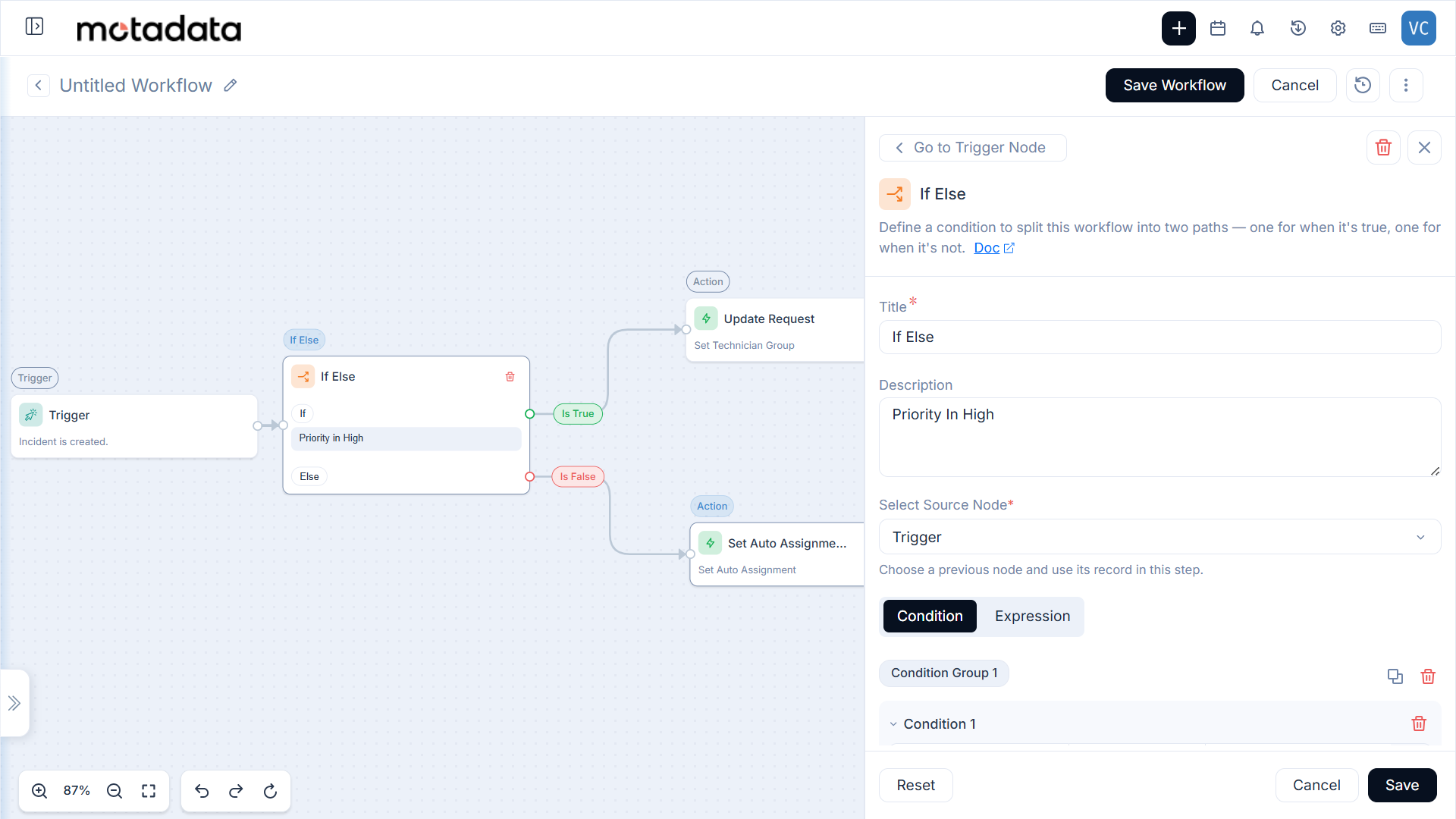Viewport: 1456px width, 819px height.
Task: Refresh the canvas with reload icon
Action: pos(270,791)
